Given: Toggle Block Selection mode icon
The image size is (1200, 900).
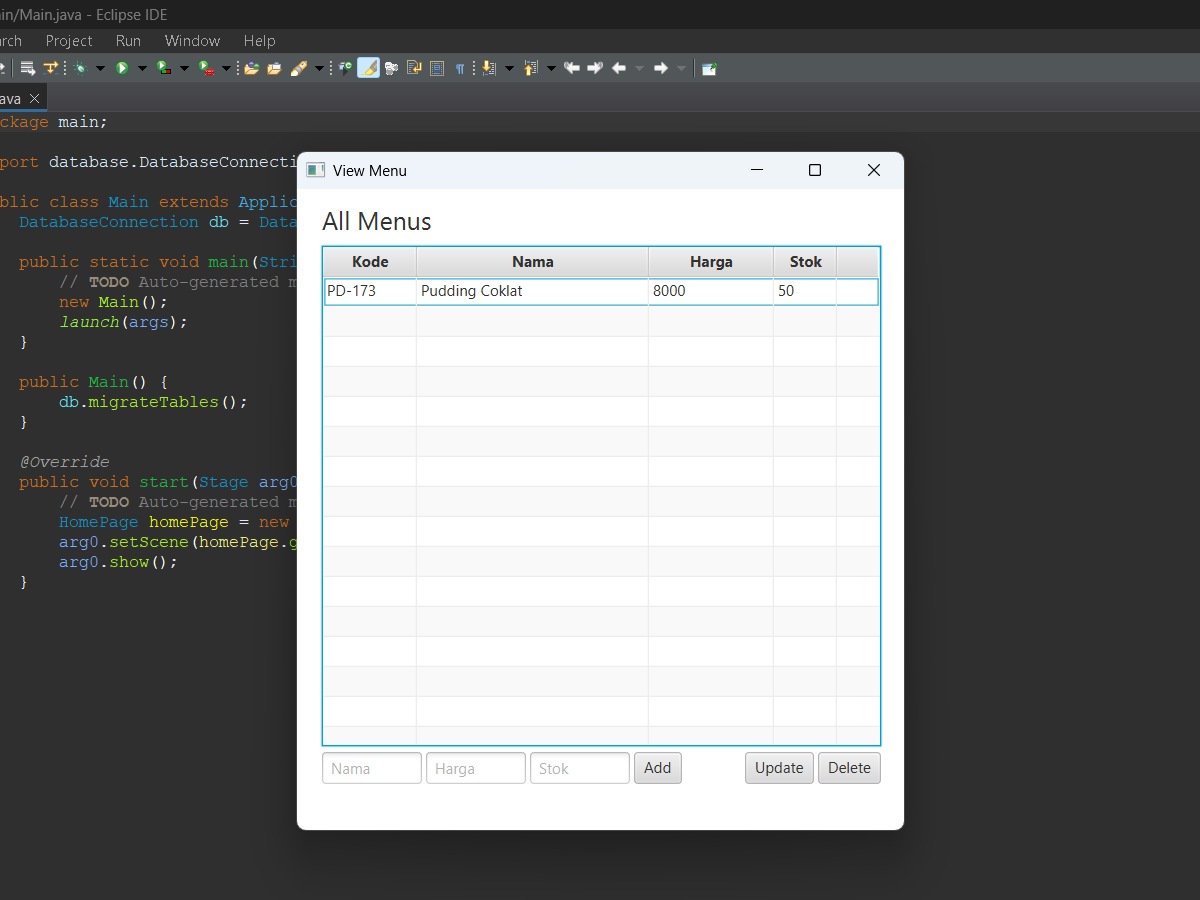Looking at the screenshot, I should point(437,68).
